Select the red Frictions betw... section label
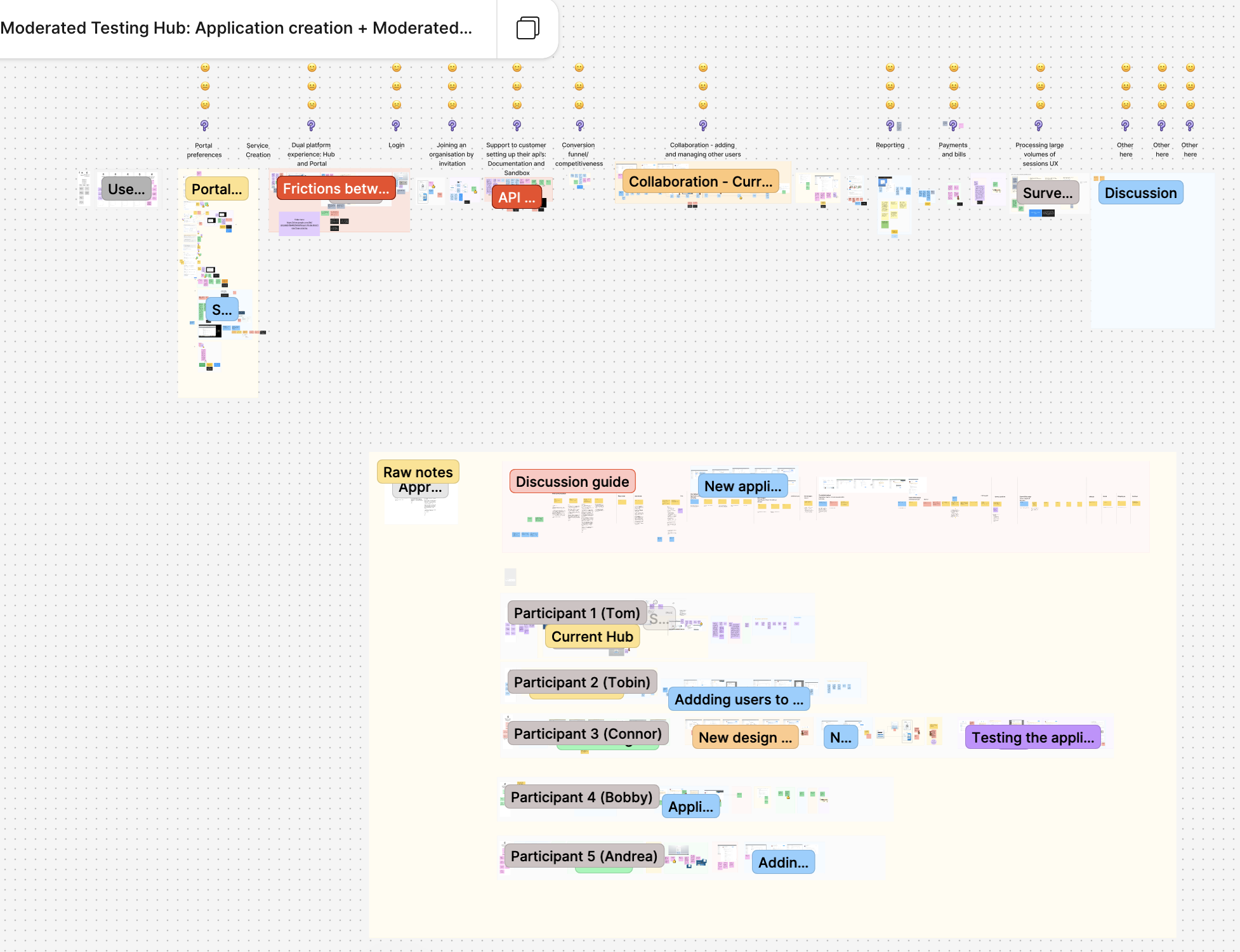Image resolution: width=1240 pixels, height=952 pixels. (336, 188)
